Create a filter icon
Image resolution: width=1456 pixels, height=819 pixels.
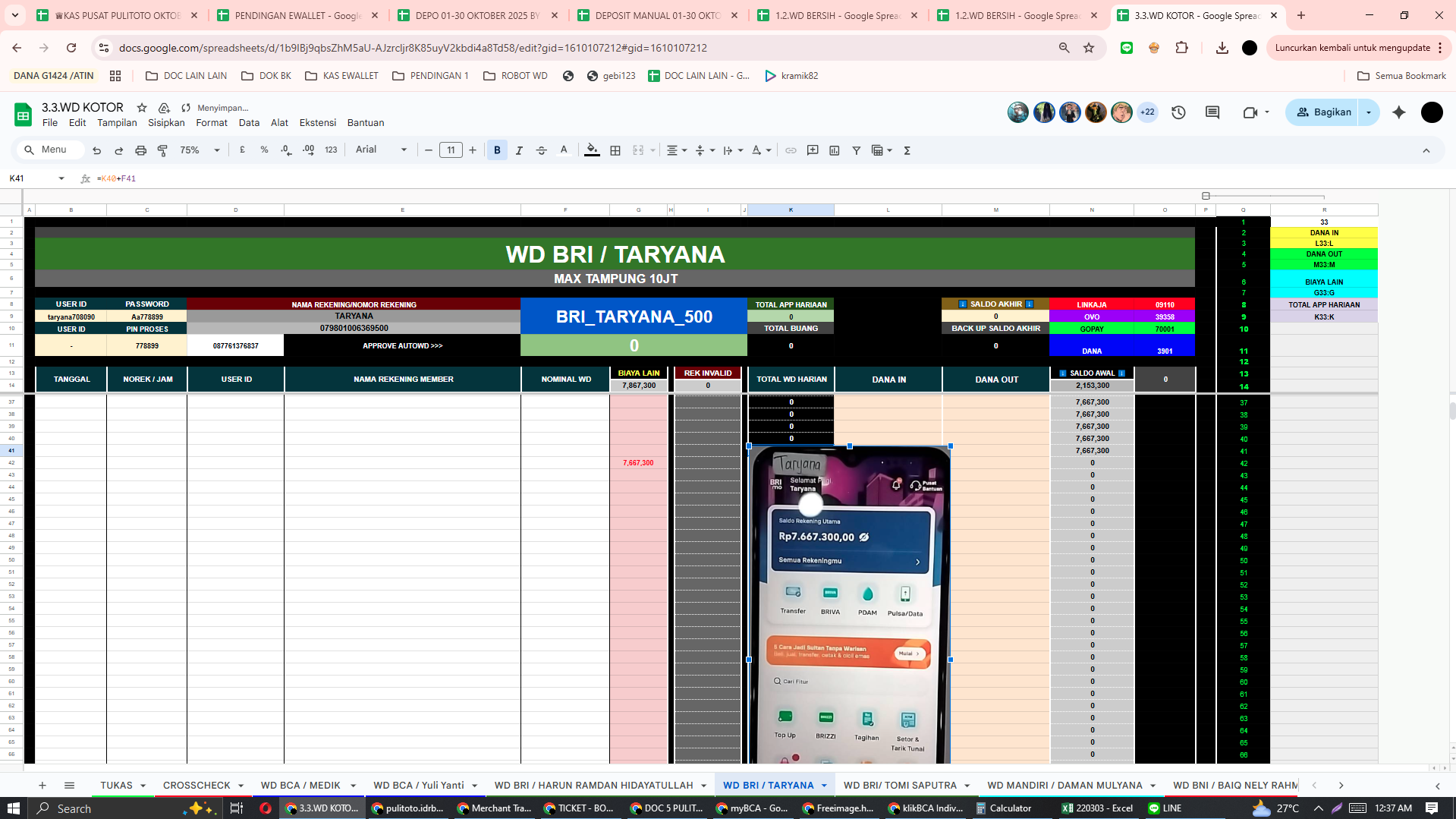point(857,150)
